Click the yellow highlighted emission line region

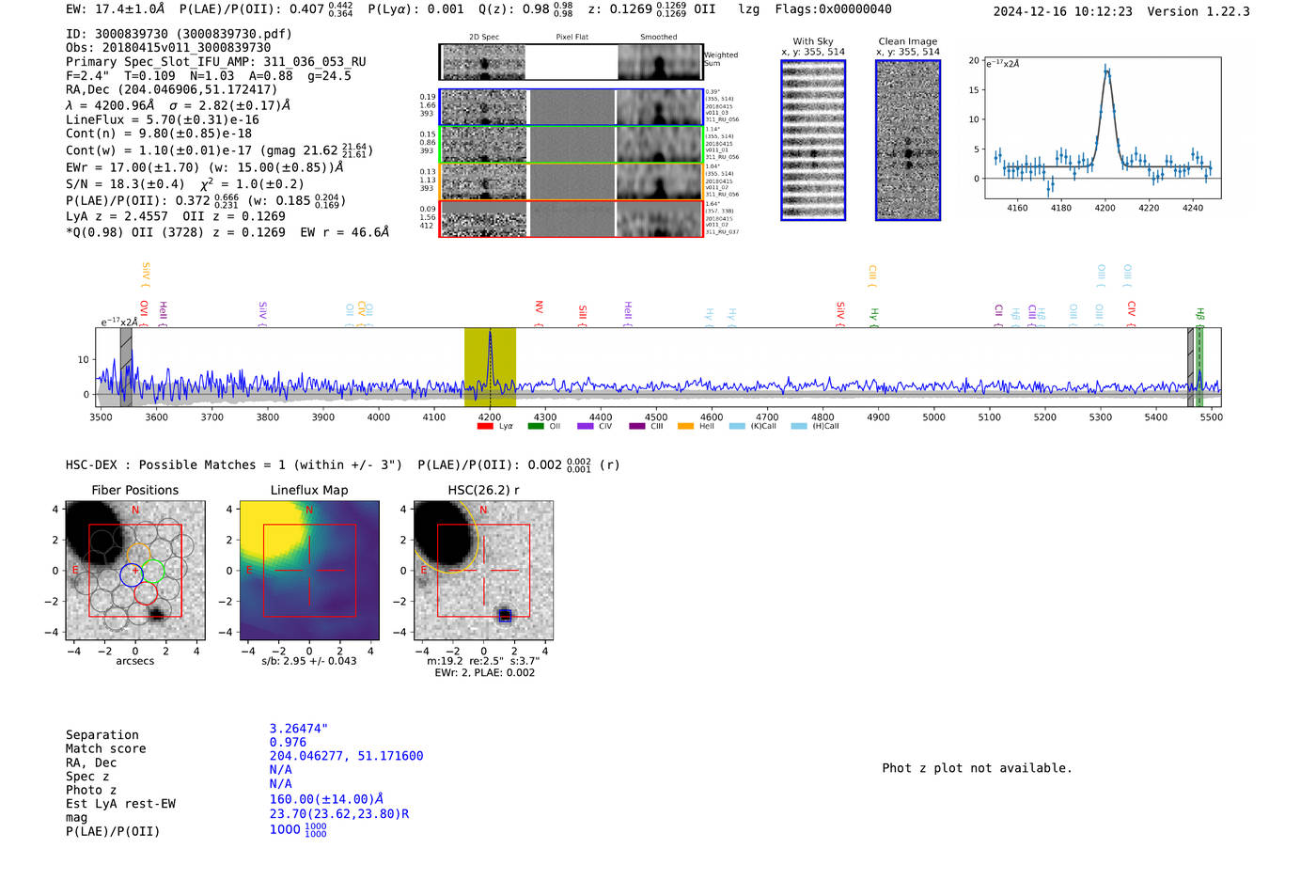pyautogui.click(x=490, y=367)
